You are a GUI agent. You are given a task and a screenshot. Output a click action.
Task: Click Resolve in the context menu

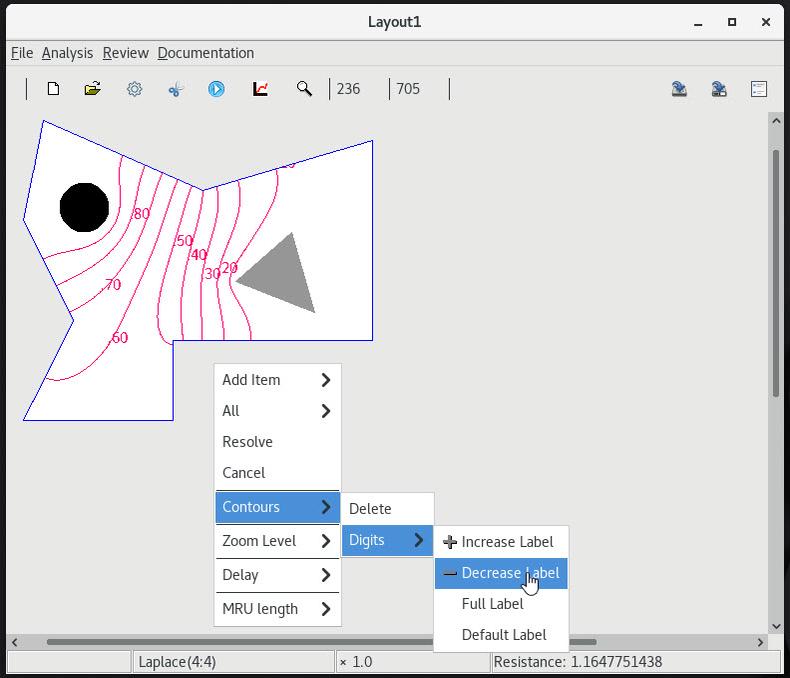pos(247,442)
